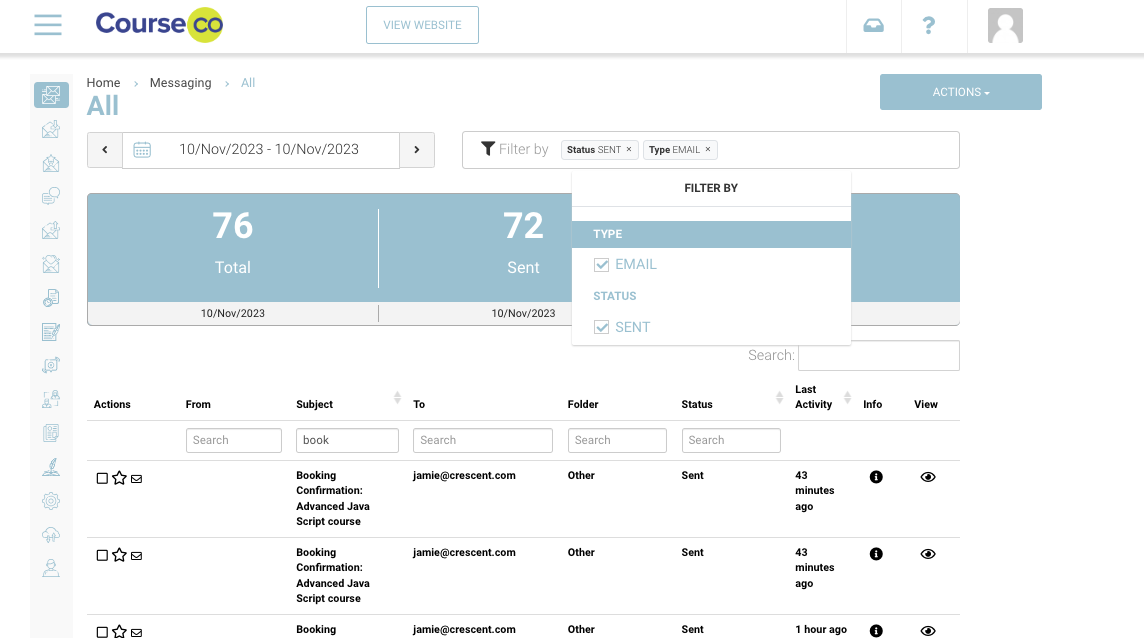The width and height of the screenshot is (1144, 638).
Task: Click Home in the breadcrumb
Action: (103, 83)
